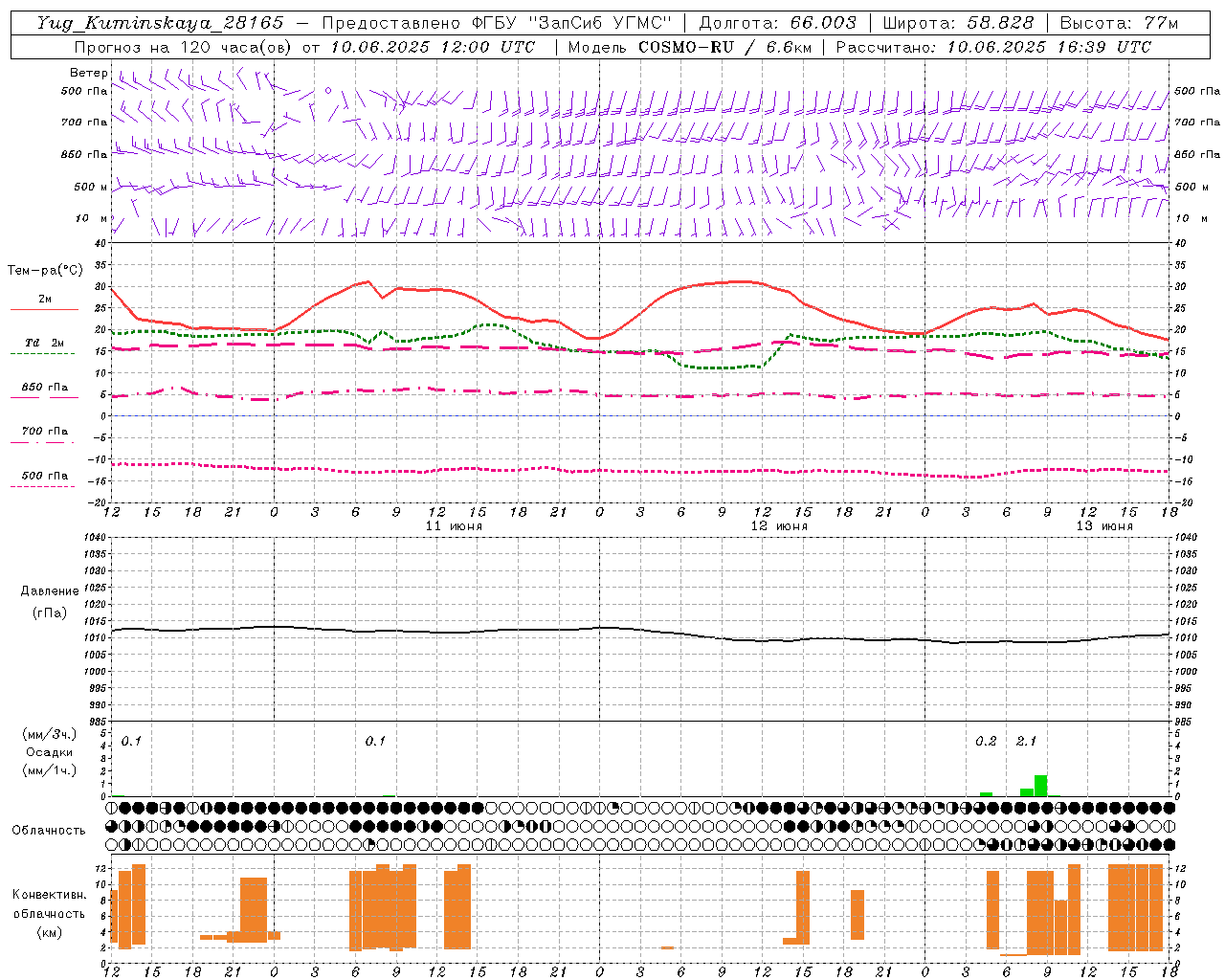Click the 12 июня date label
This screenshot has height=980, width=1225.
click(779, 526)
